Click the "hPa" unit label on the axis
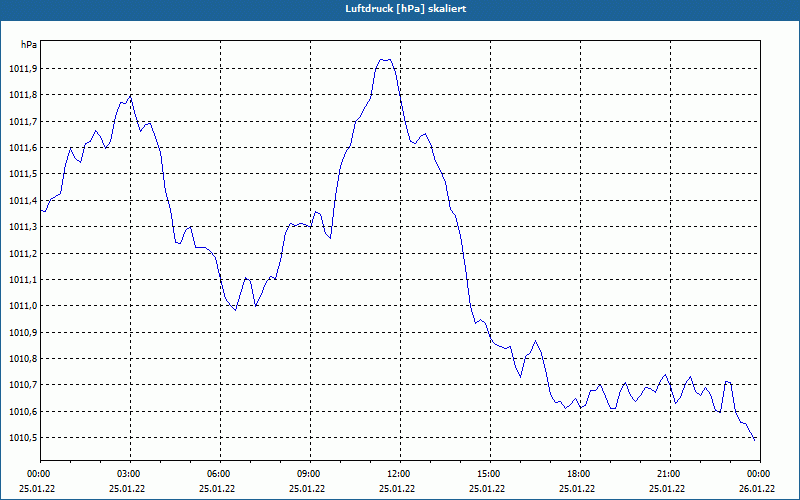The width and height of the screenshot is (800, 500). (29, 45)
